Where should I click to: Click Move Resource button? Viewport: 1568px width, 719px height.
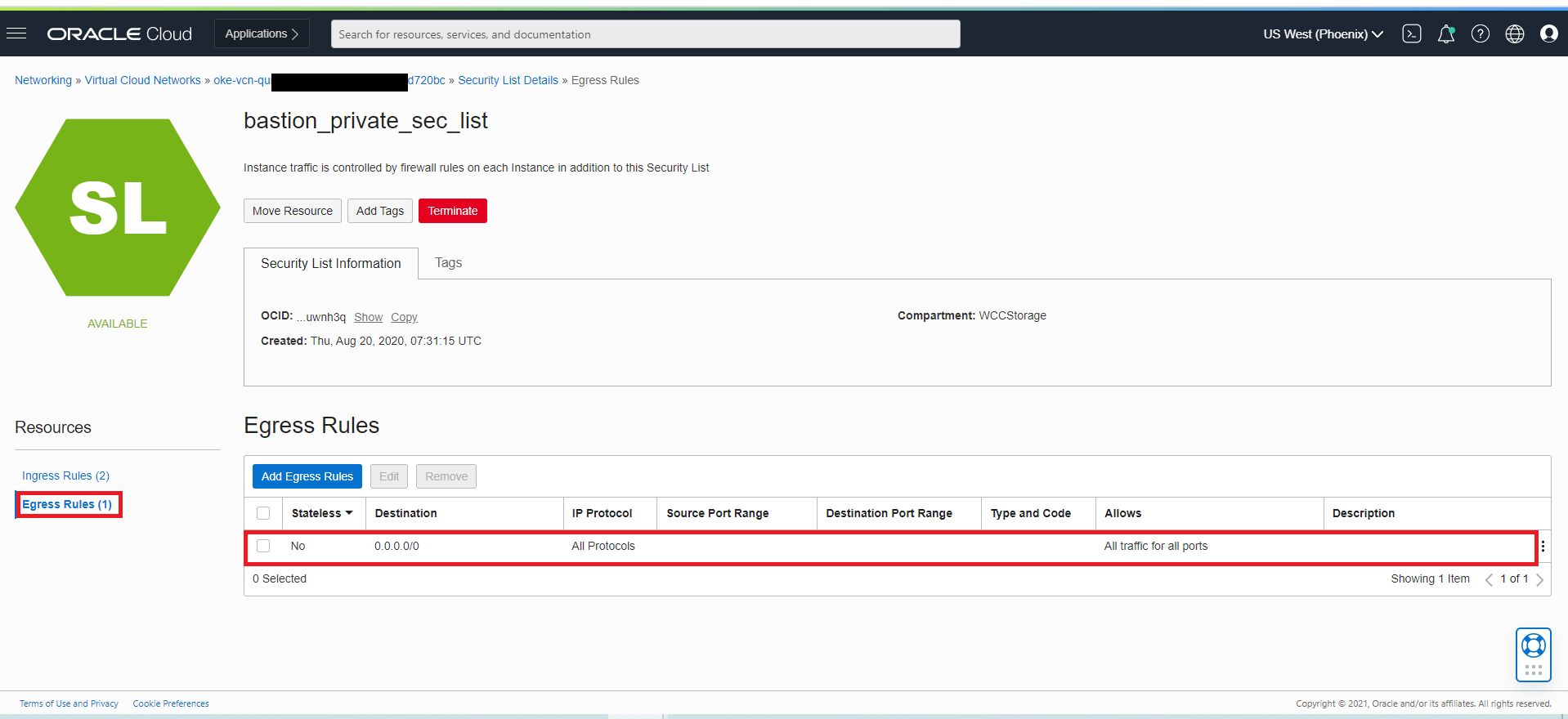(293, 211)
